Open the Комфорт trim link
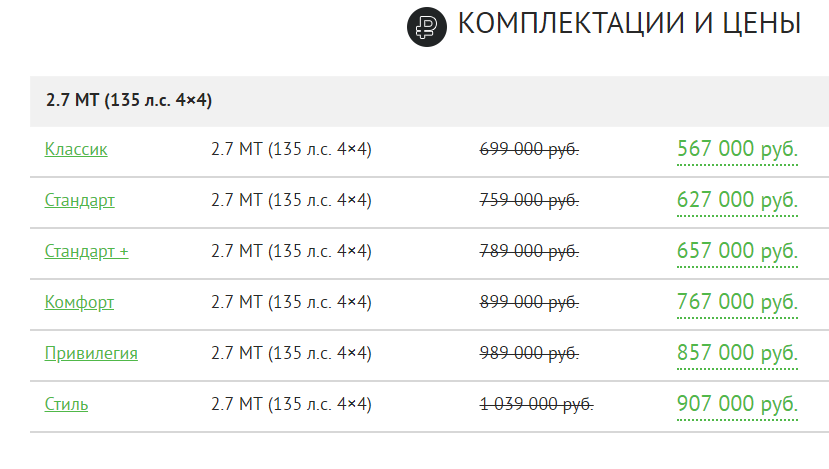 (x=79, y=302)
